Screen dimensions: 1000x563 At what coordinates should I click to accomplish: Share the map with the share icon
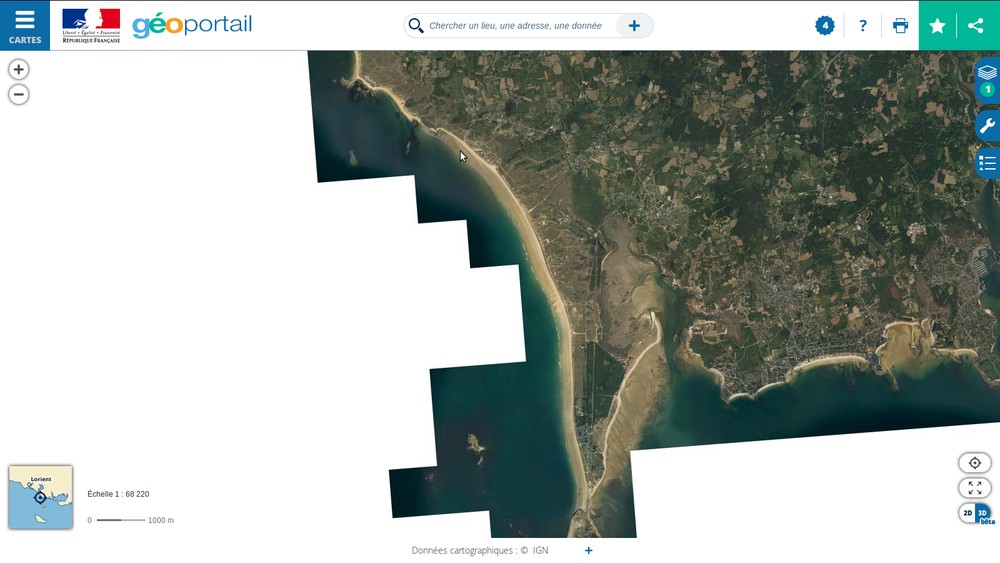(976, 26)
